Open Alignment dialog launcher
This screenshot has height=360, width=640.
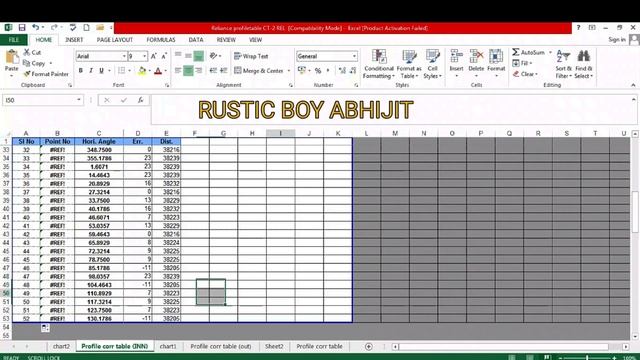point(291,85)
